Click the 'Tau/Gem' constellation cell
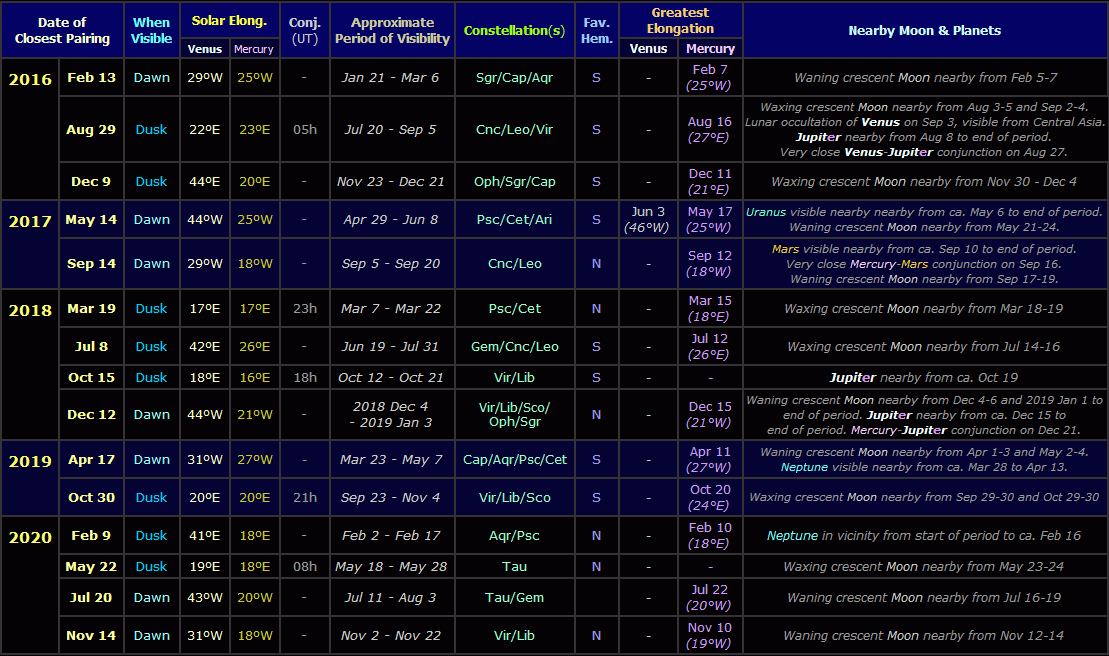 click(514, 597)
